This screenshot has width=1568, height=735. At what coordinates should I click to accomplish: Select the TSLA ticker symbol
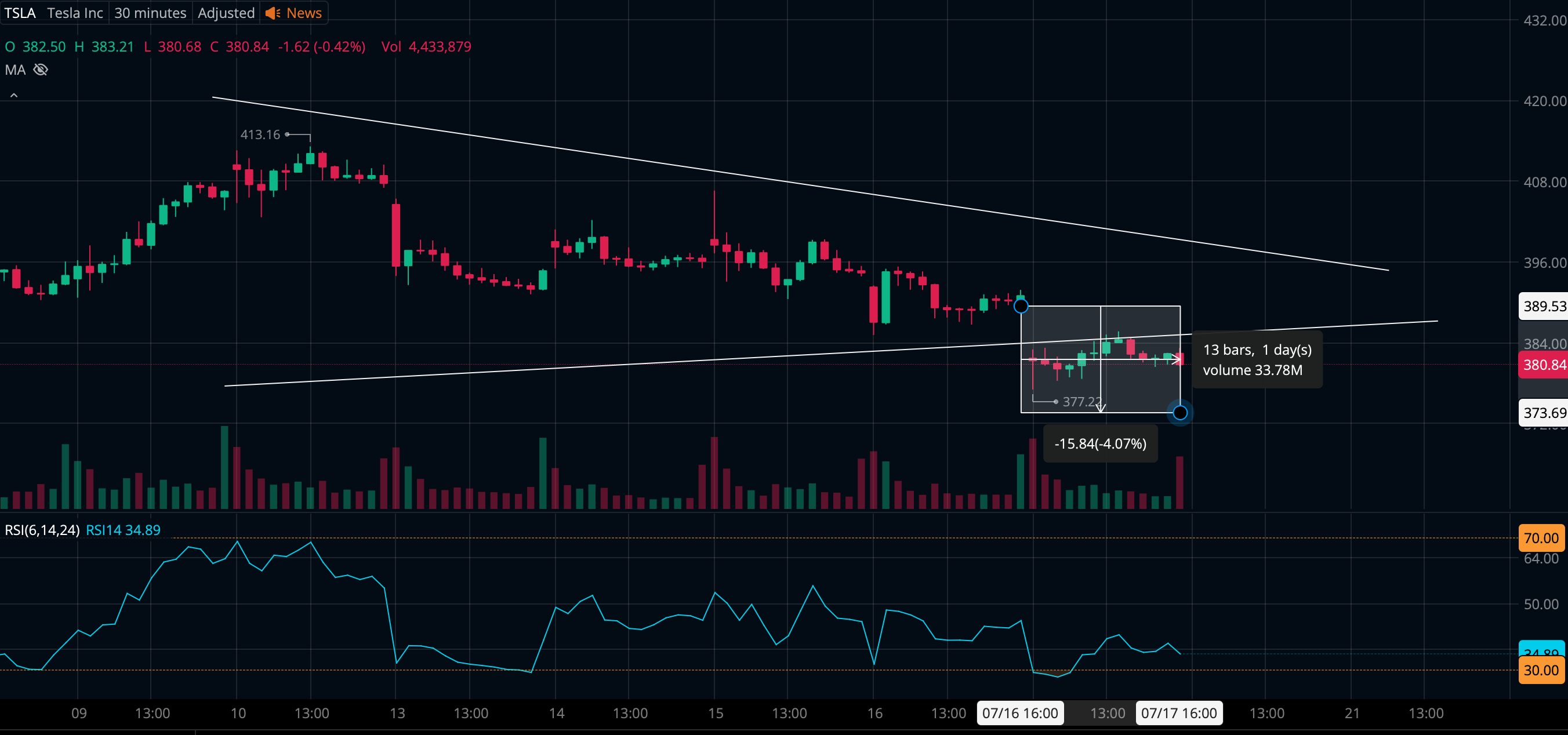(20, 13)
